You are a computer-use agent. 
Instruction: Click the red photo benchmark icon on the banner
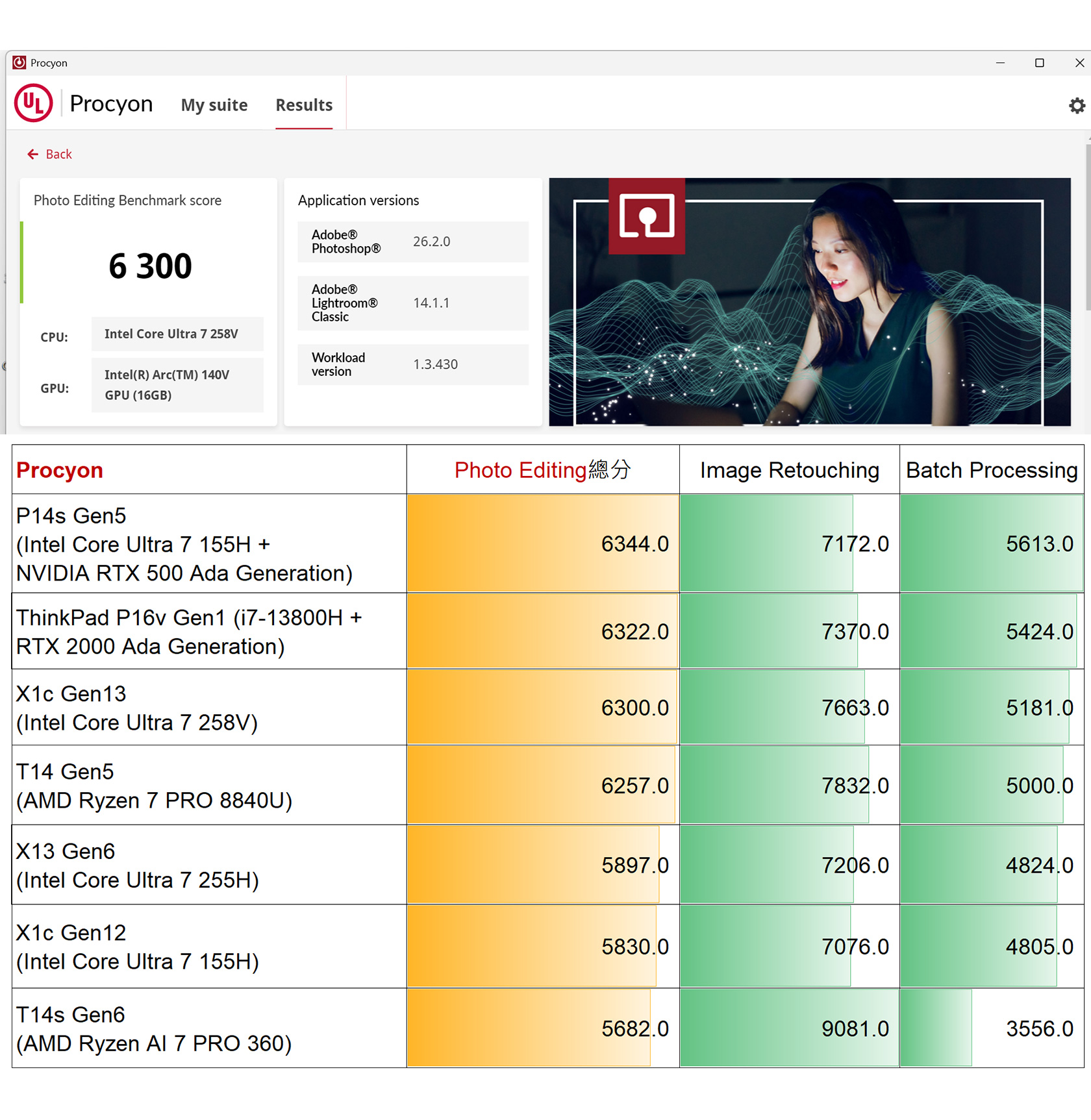coord(646,216)
